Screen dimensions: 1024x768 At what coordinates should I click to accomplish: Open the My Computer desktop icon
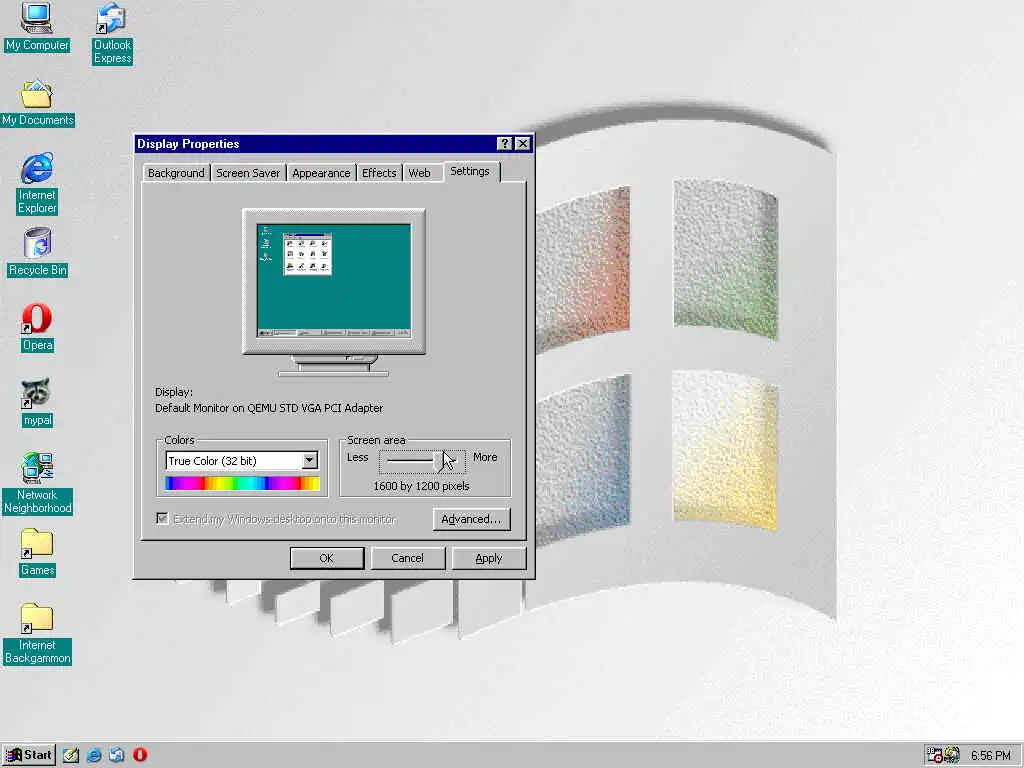[x=37, y=27]
